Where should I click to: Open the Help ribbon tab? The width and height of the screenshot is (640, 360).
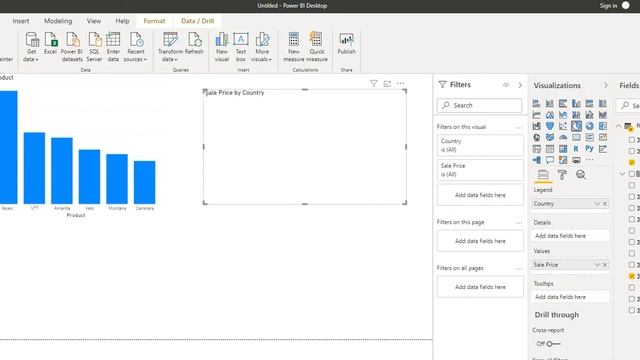coord(122,21)
